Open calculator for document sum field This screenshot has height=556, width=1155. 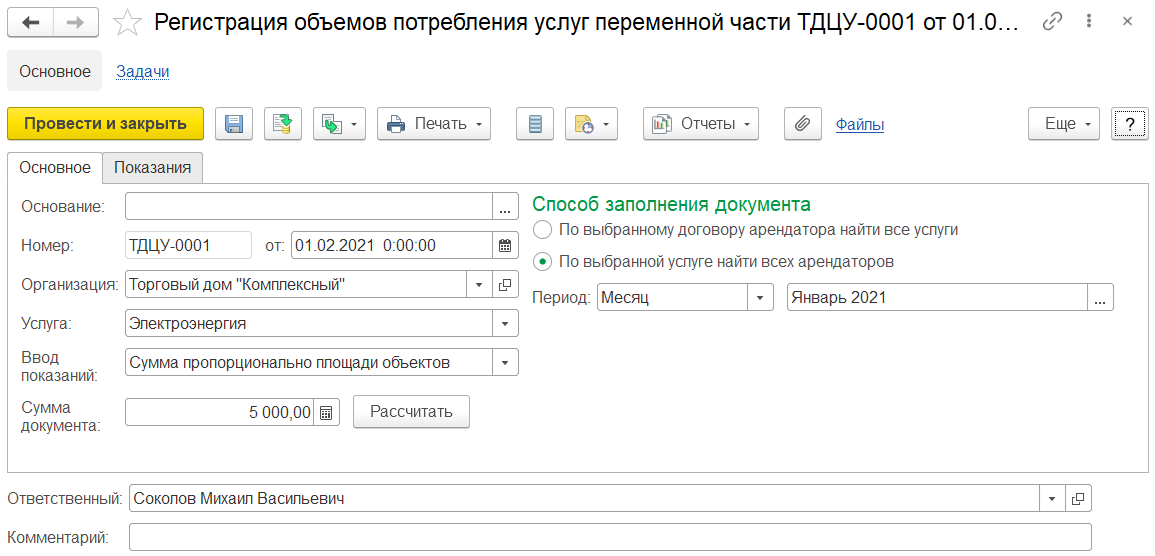coord(327,412)
